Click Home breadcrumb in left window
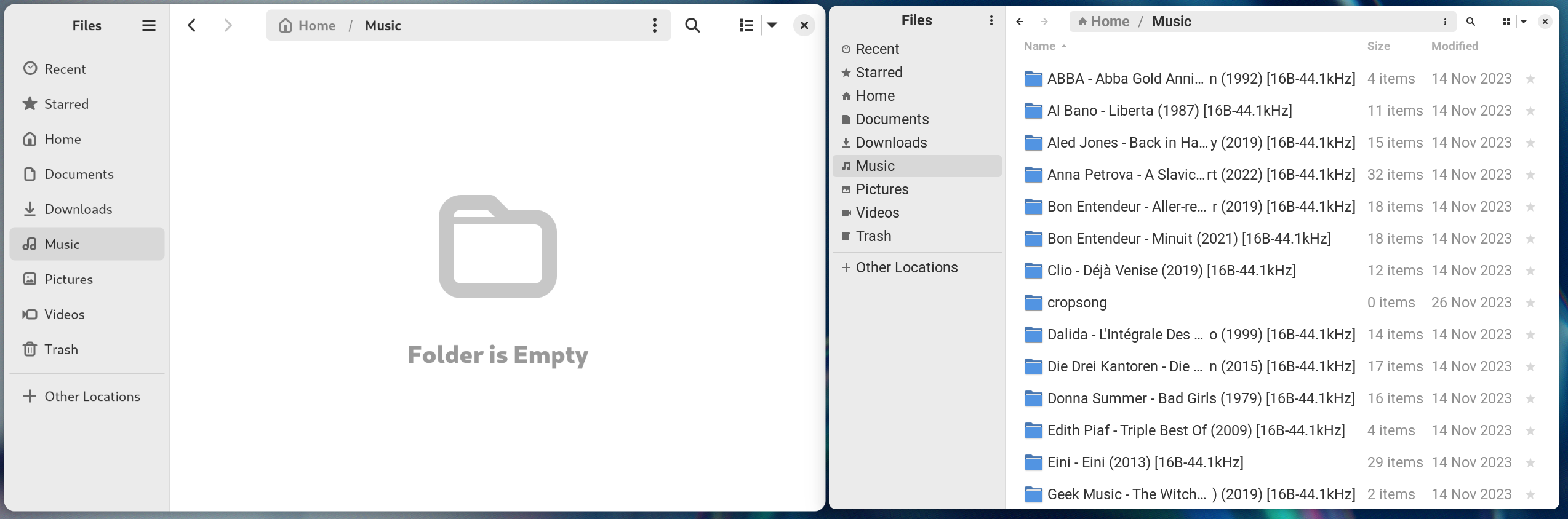 pyautogui.click(x=307, y=25)
